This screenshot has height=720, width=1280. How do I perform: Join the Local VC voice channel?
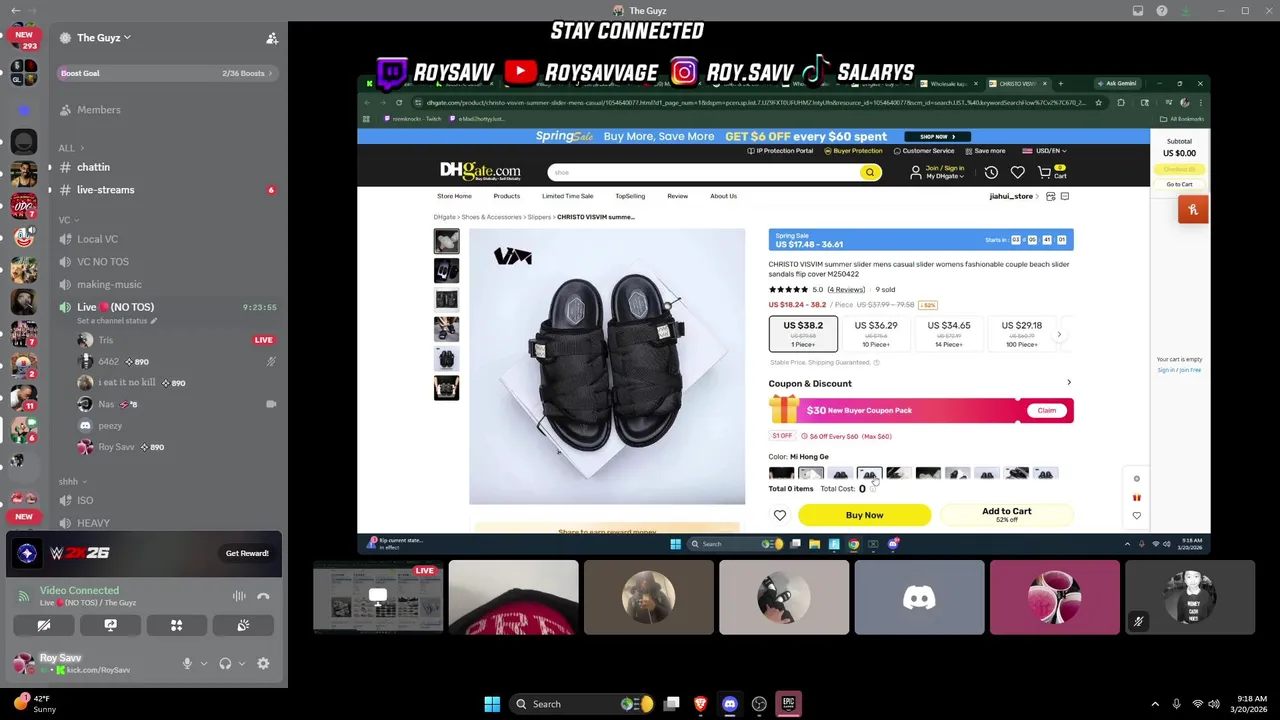97,239
